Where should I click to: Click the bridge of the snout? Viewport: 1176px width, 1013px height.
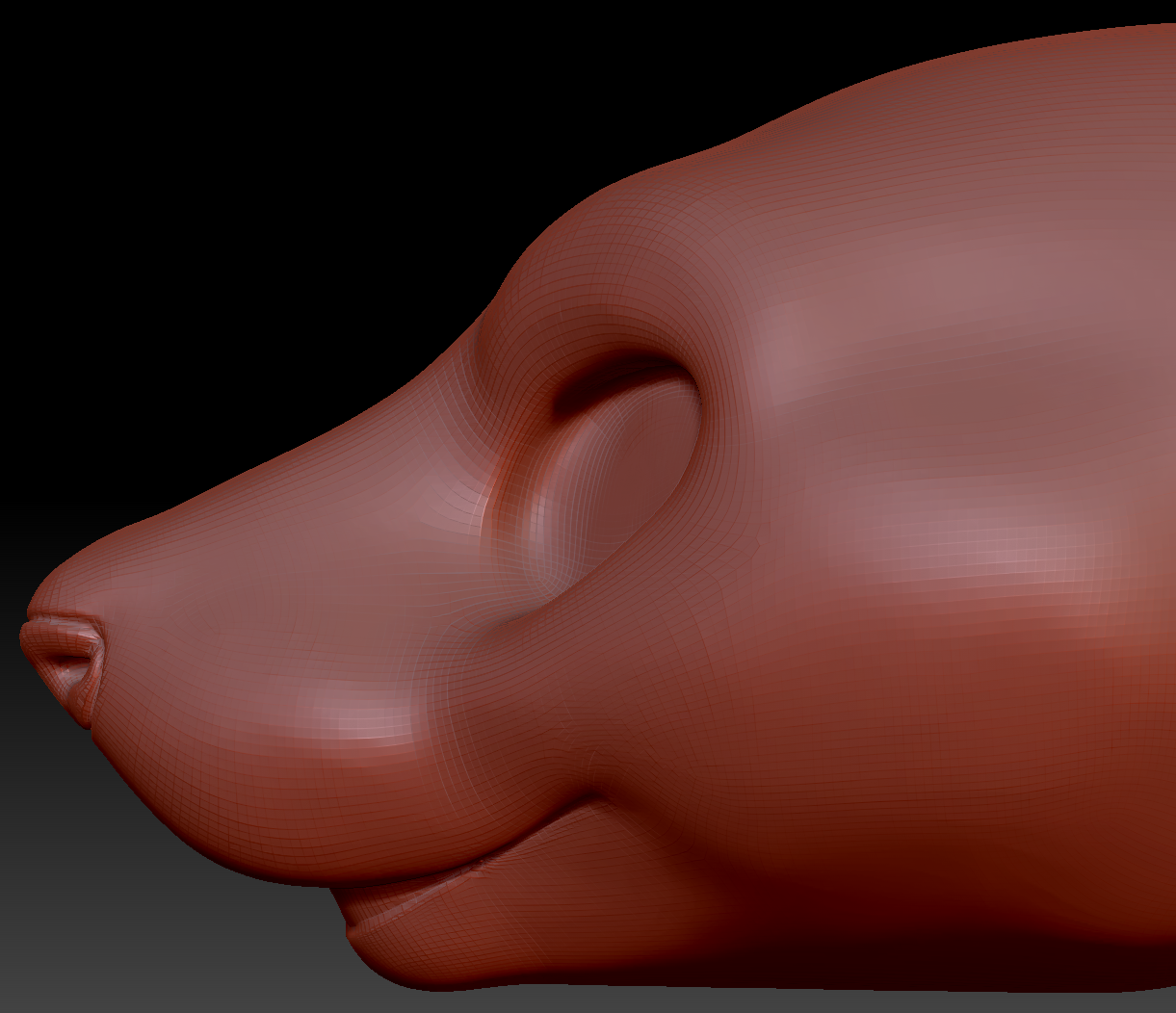pyautogui.click(x=289, y=453)
